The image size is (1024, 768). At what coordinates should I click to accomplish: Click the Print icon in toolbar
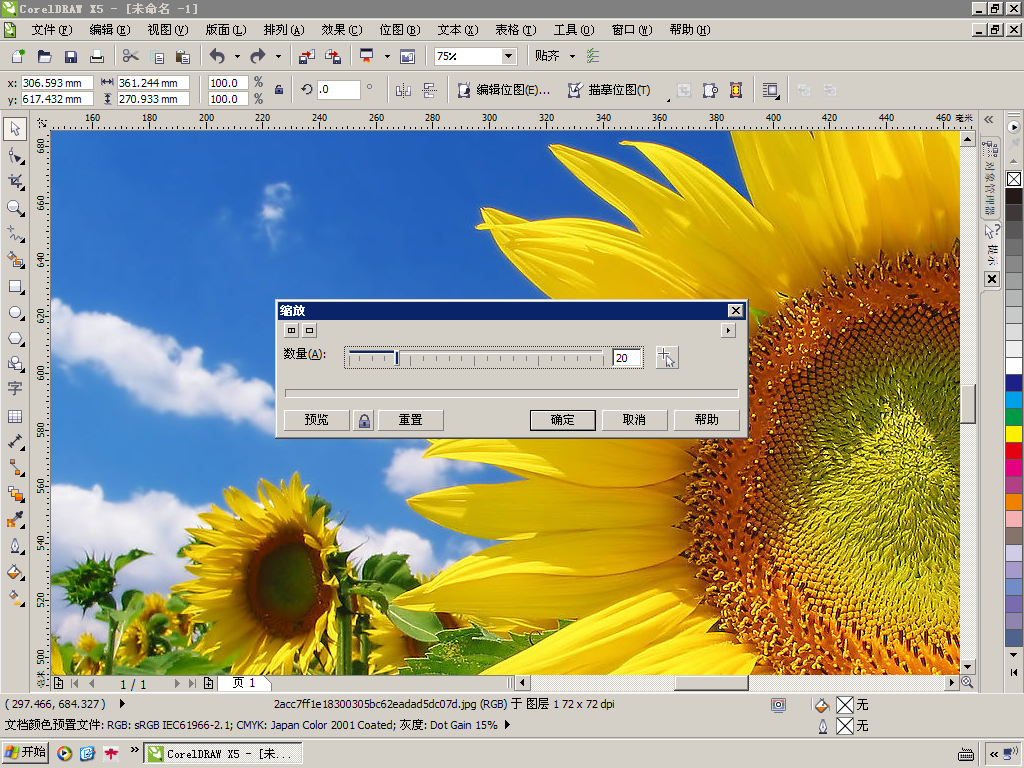pyautogui.click(x=97, y=56)
